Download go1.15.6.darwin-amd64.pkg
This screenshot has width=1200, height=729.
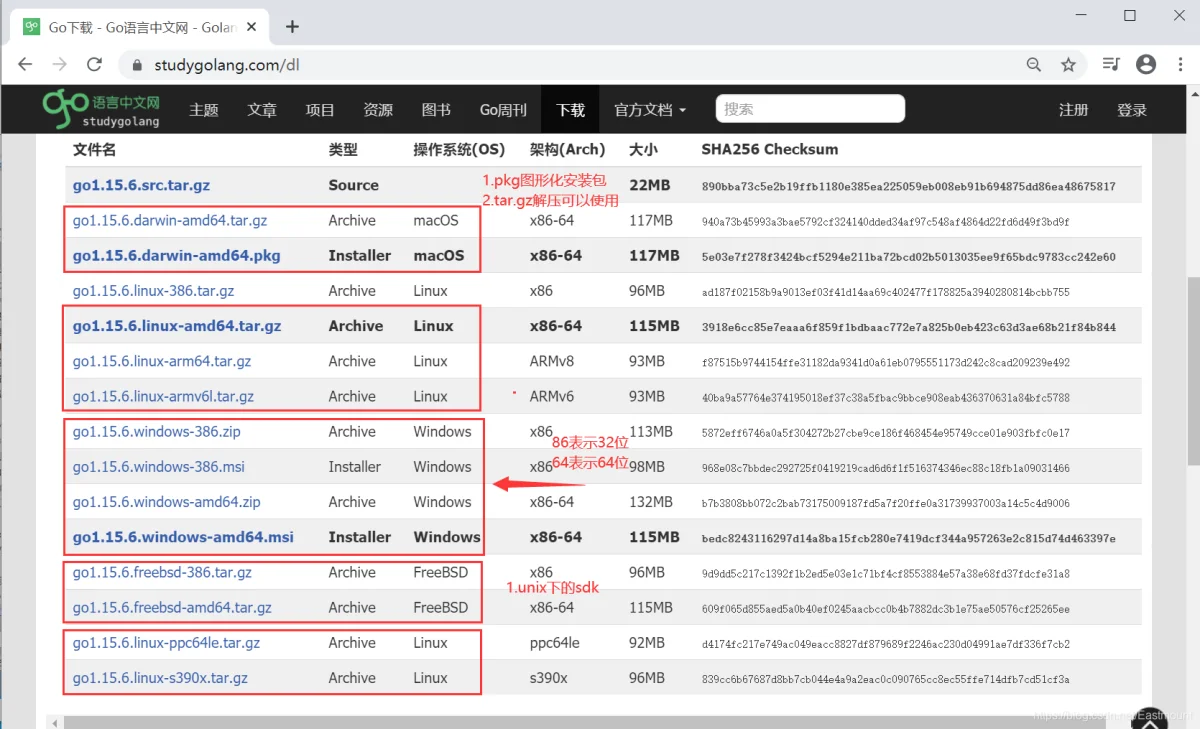point(176,256)
